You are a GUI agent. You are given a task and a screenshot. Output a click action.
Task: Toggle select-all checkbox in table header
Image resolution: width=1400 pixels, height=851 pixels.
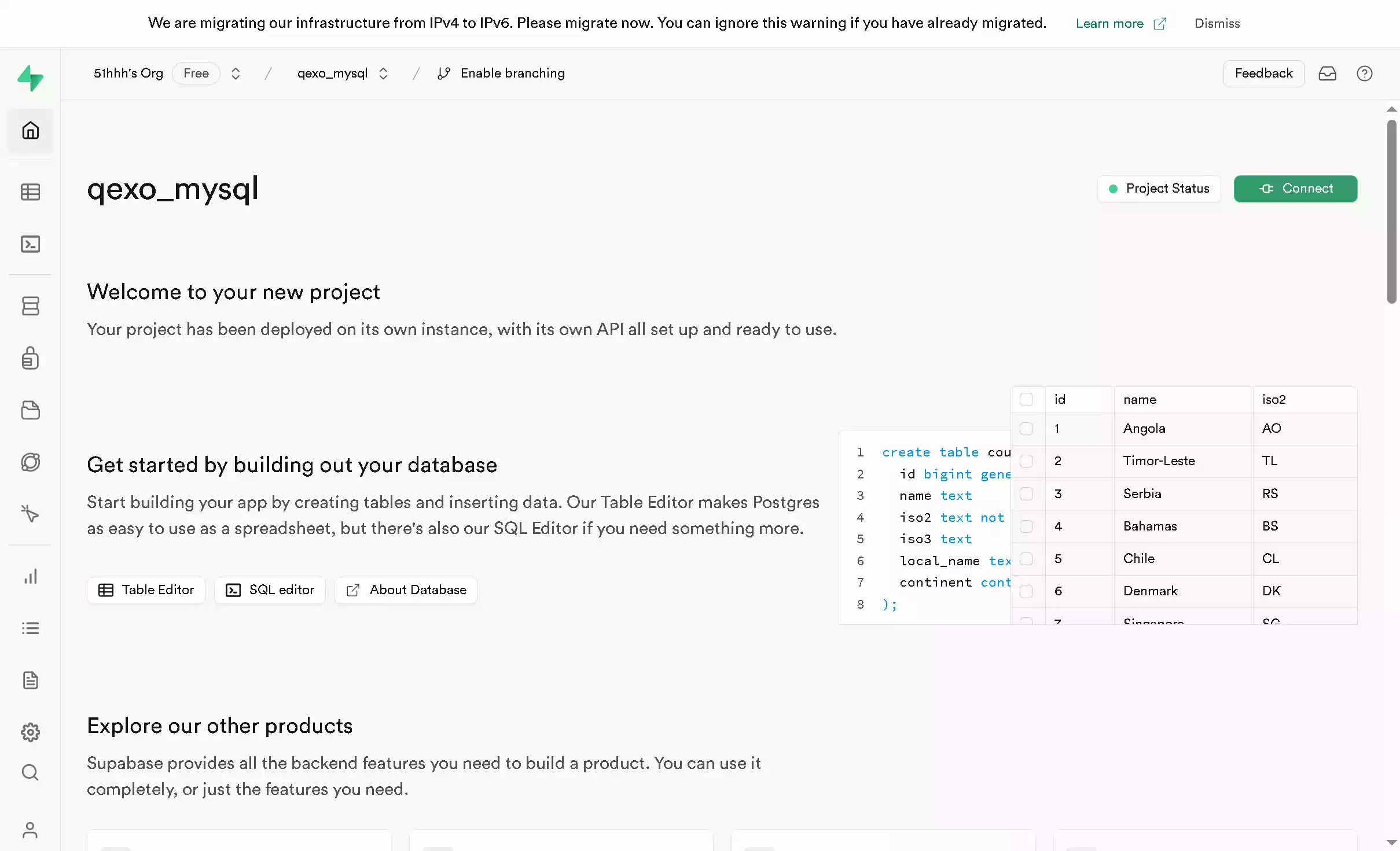click(1026, 400)
